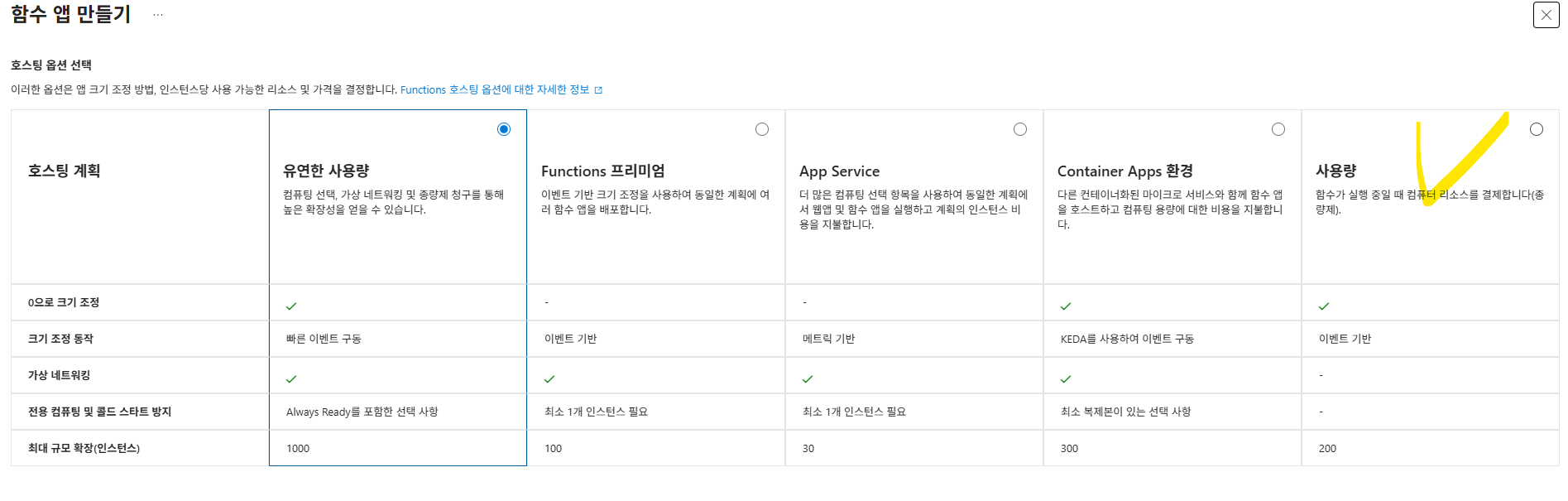Click the external link icon after 자세한 정보
This screenshot has width=1568, height=501.
598,90
